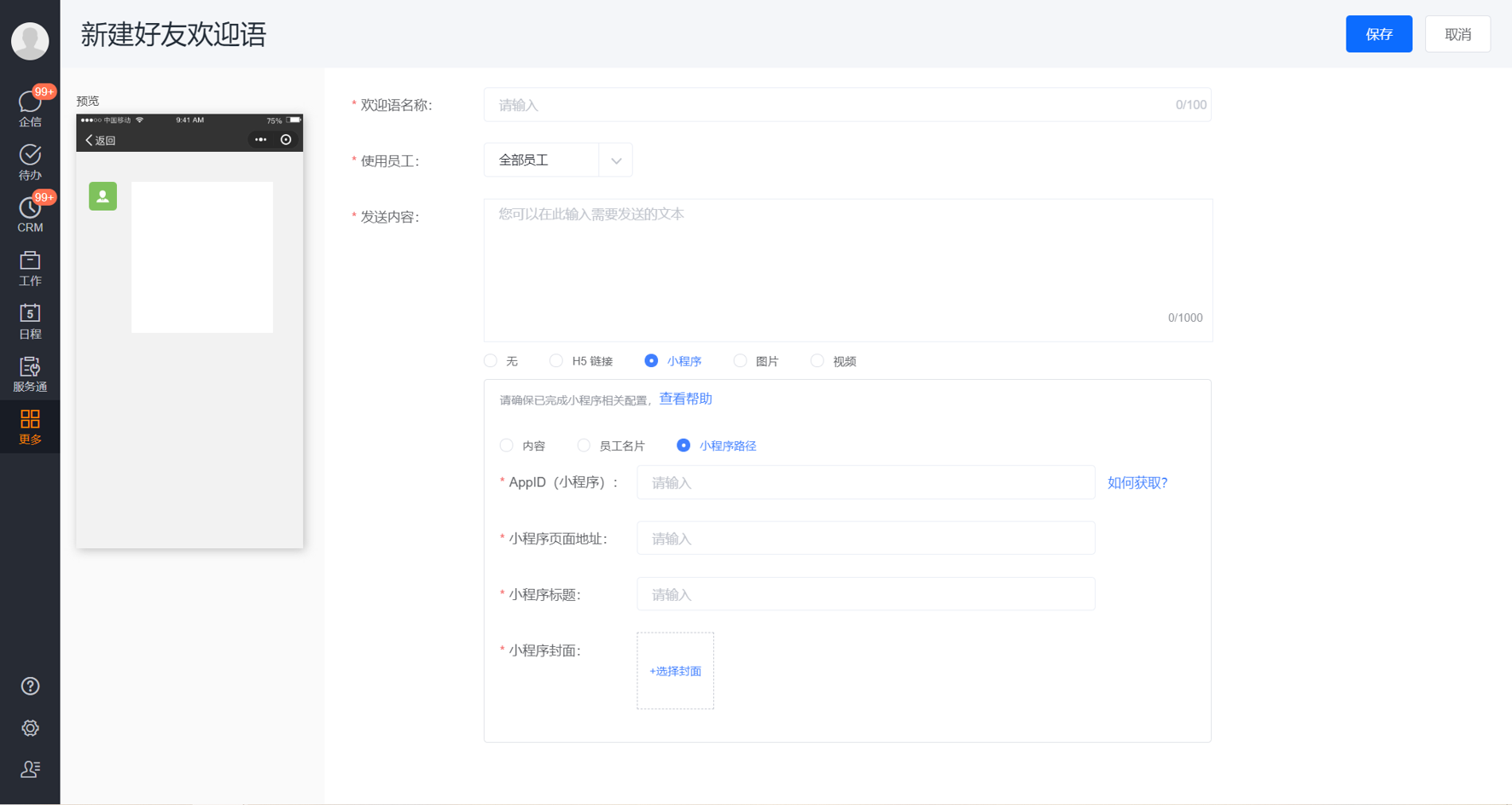Focus the AppID（小程序） input field
The height and width of the screenshot is (805, 1512).
866,482
